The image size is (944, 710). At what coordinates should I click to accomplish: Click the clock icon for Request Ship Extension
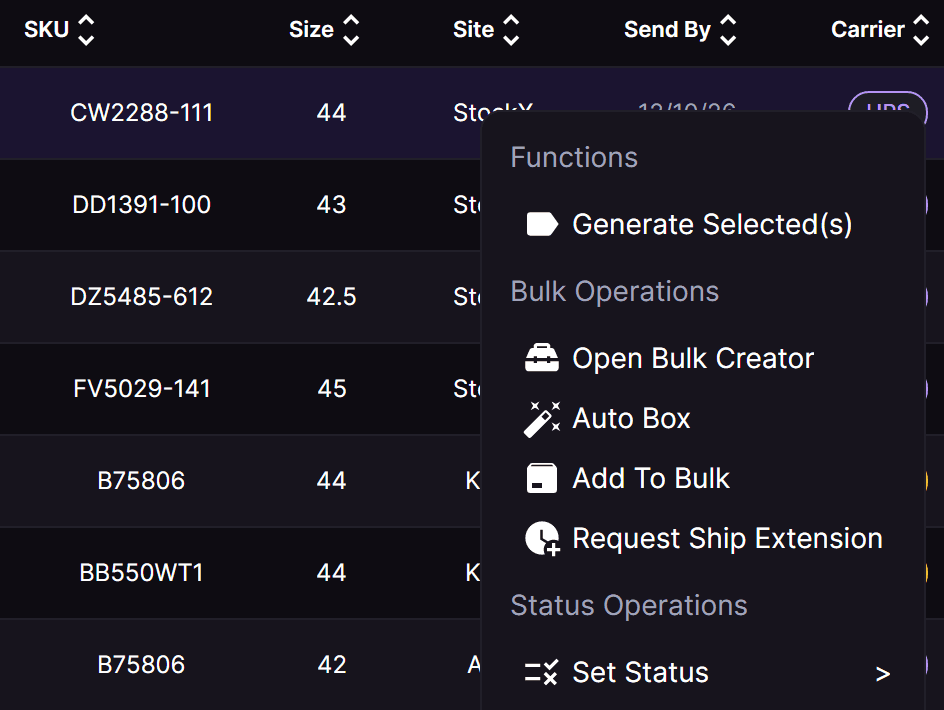pyautogui.click(x=542, y=538)
